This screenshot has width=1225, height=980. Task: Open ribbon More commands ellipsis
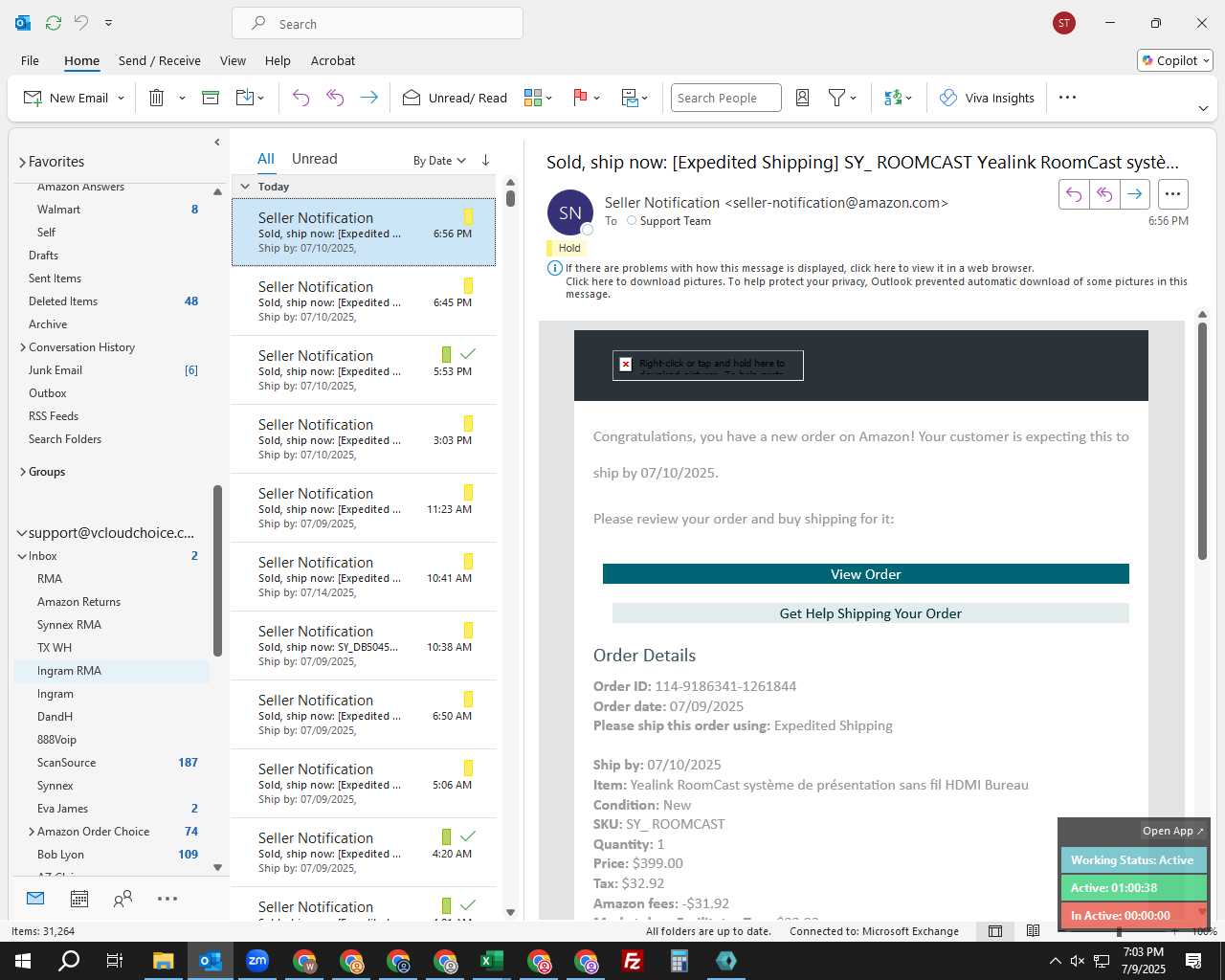point(1068,98)
